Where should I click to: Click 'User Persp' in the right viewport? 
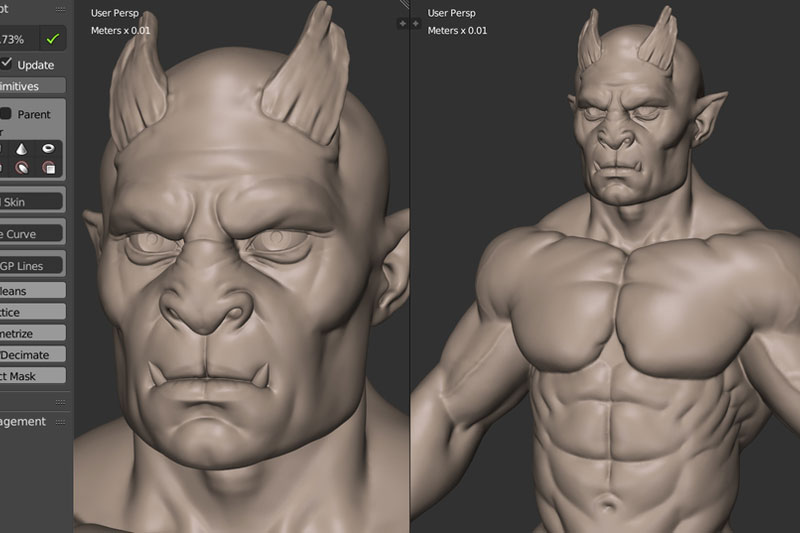click(452, 13)
